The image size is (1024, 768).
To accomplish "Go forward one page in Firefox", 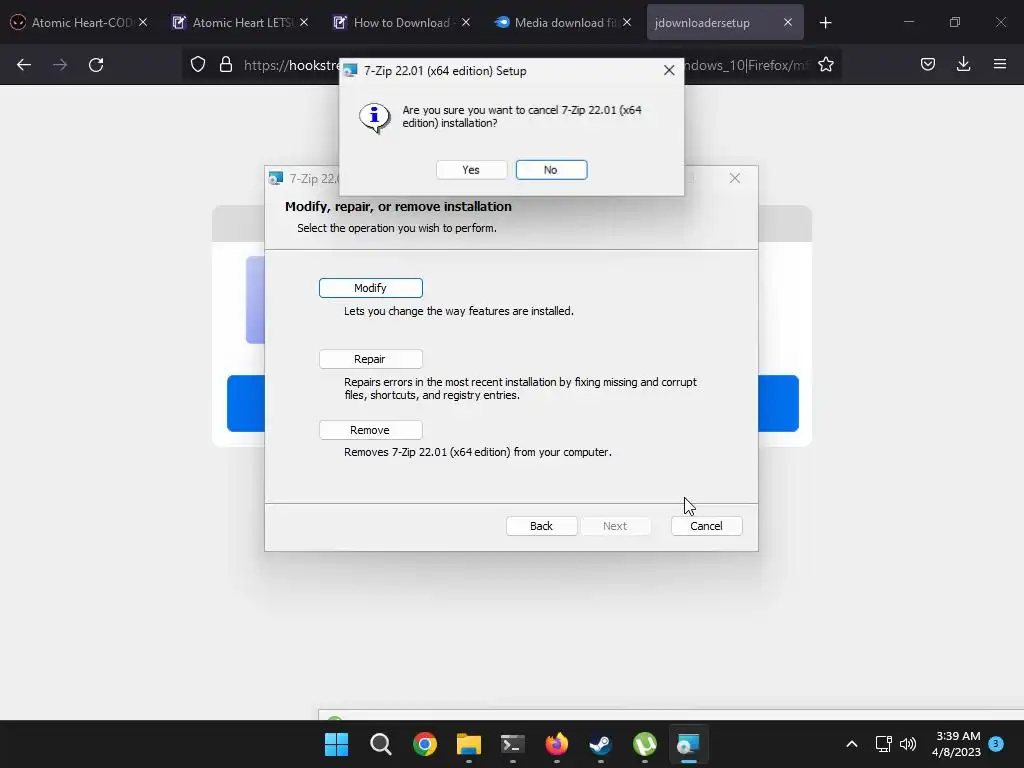I will tap(60, 65).
